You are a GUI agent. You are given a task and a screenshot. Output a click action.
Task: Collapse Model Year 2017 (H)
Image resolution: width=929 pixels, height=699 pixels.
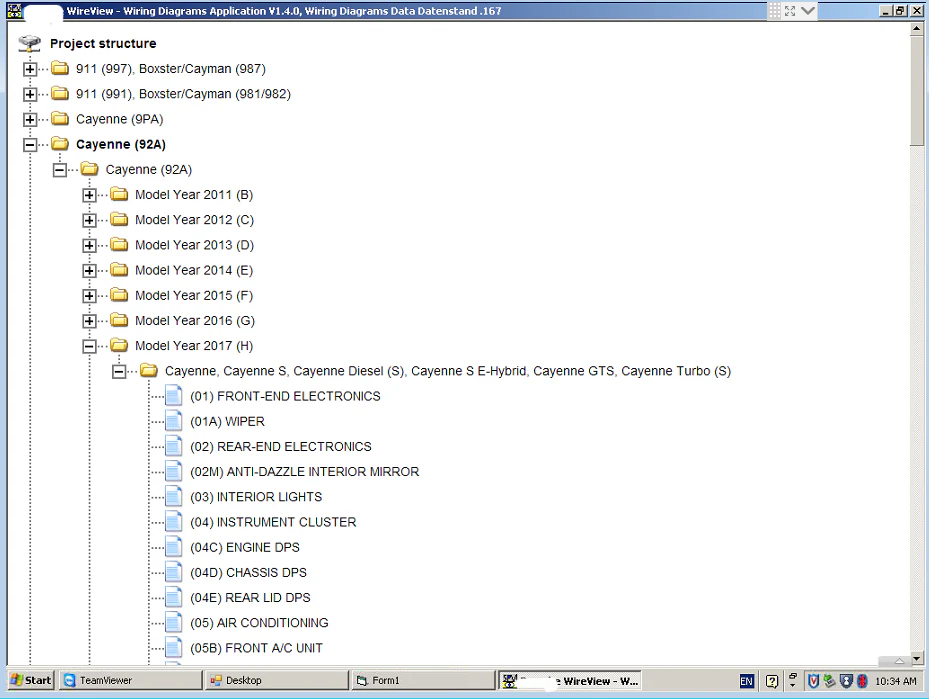coord(89,346)
